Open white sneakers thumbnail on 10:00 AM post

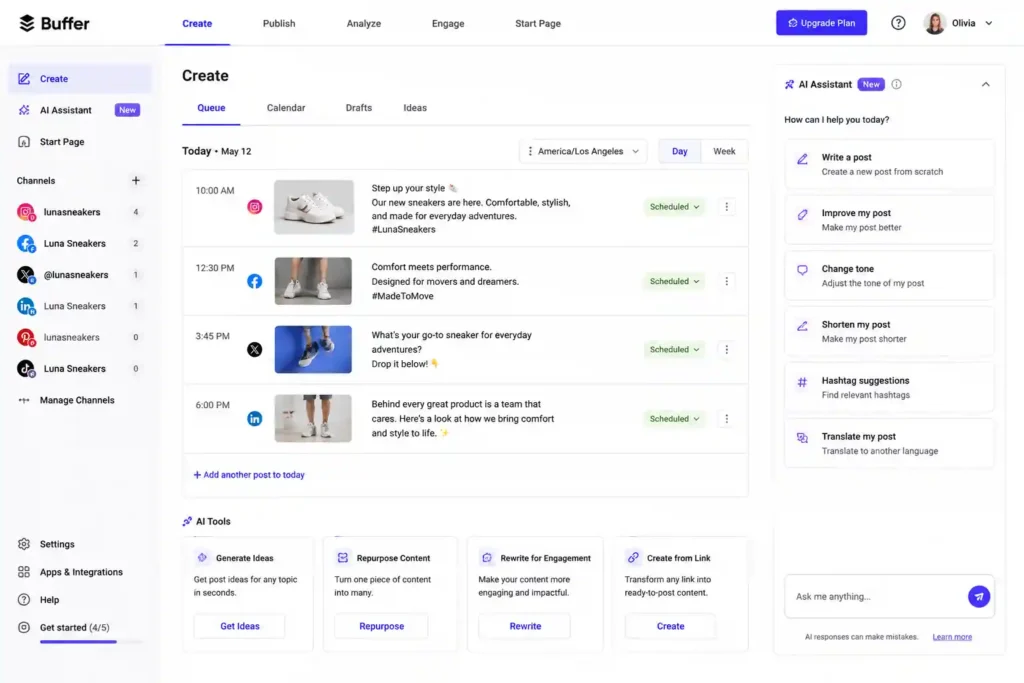313,207
